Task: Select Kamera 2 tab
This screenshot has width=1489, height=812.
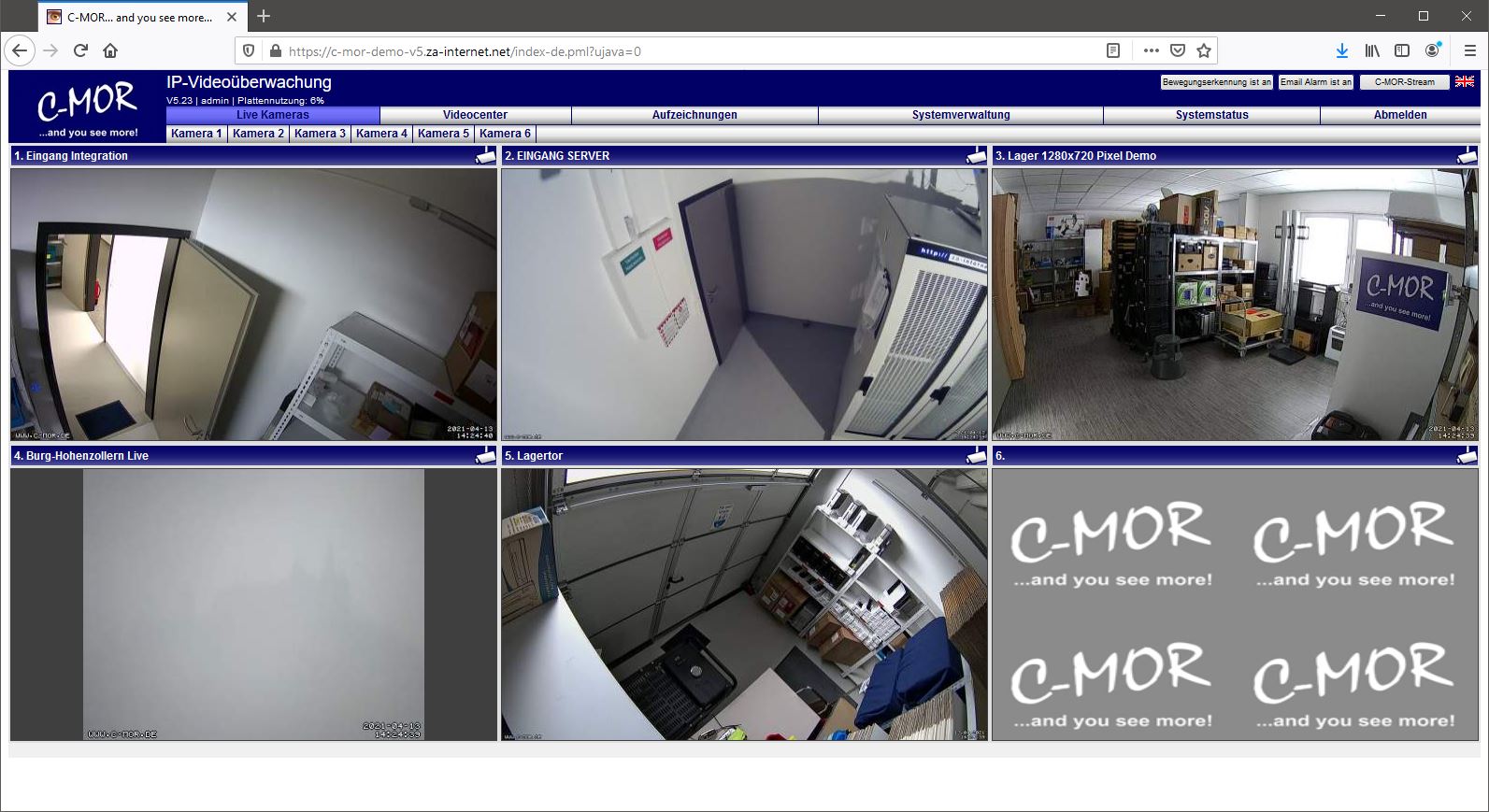Action: point(258,134)
